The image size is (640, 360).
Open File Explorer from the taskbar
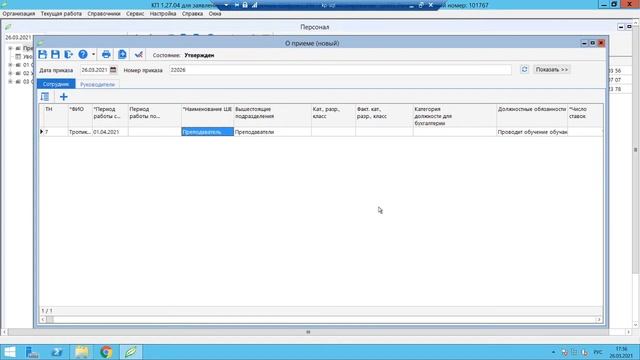tap(82, 352)
